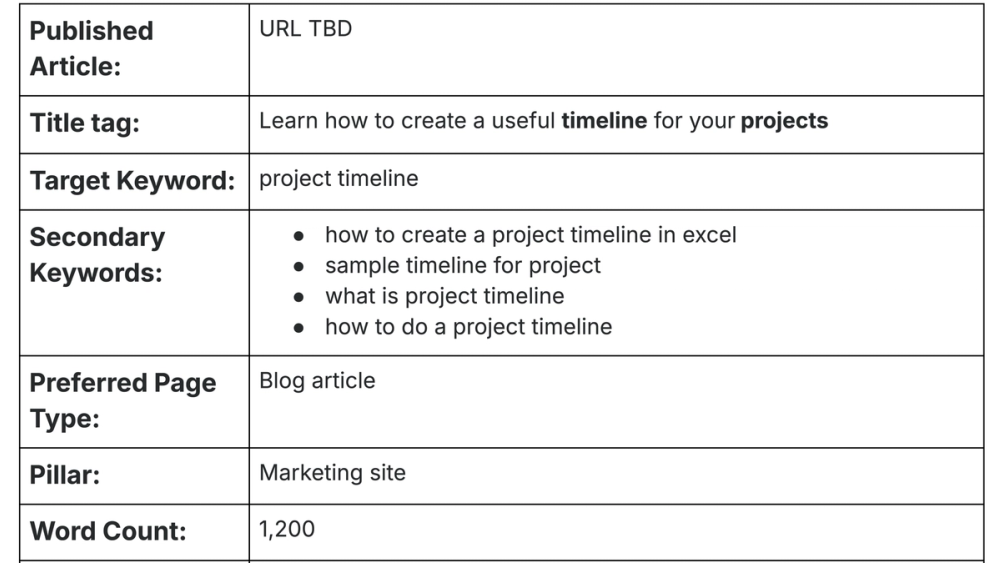The height and width of the screenshot is (563, 1000).
Task: Click the bullet before 'sample timeline for project'
Action: coord(298,267)
